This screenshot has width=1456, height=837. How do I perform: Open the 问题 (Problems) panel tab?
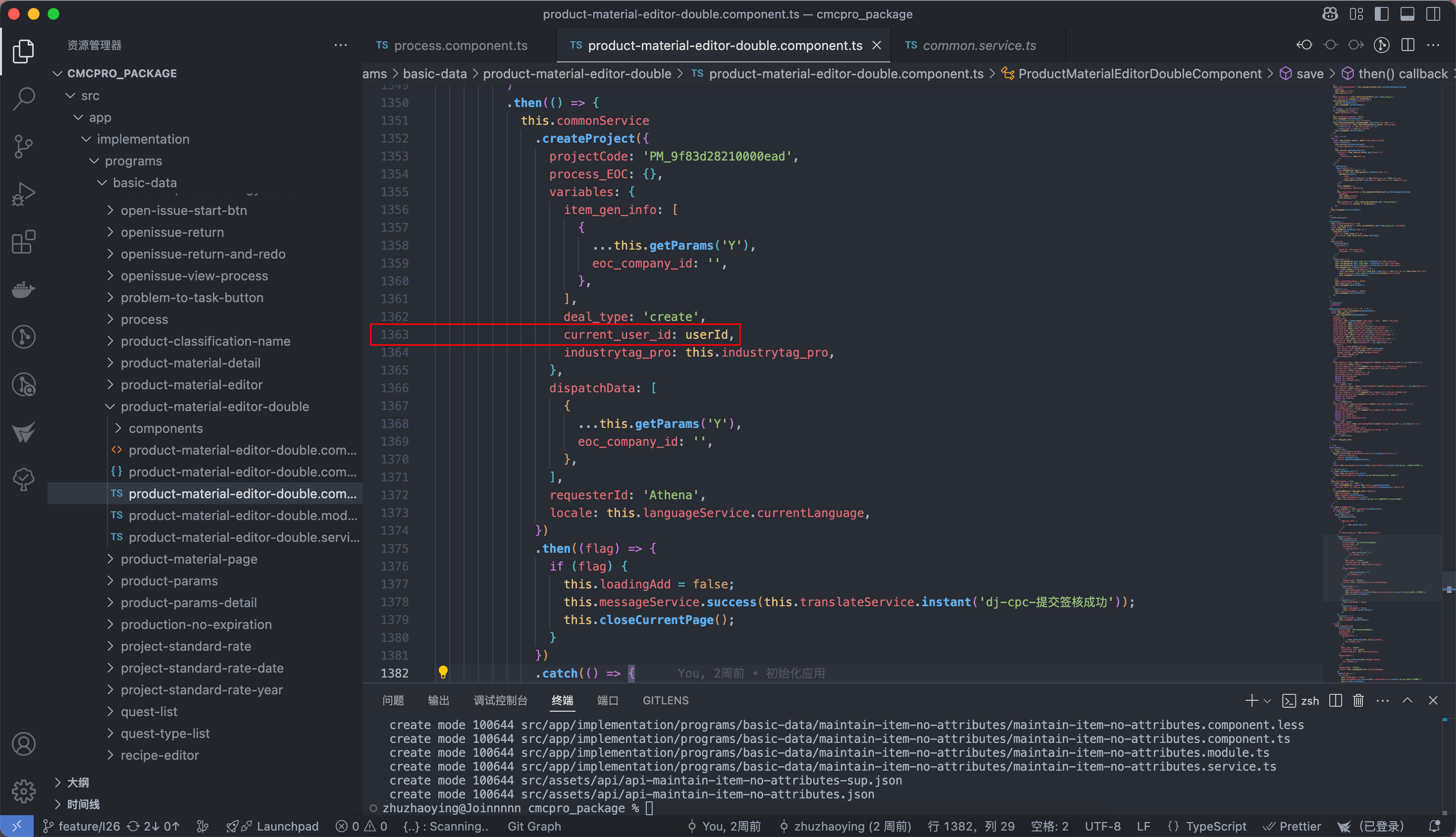coord(393,700)
